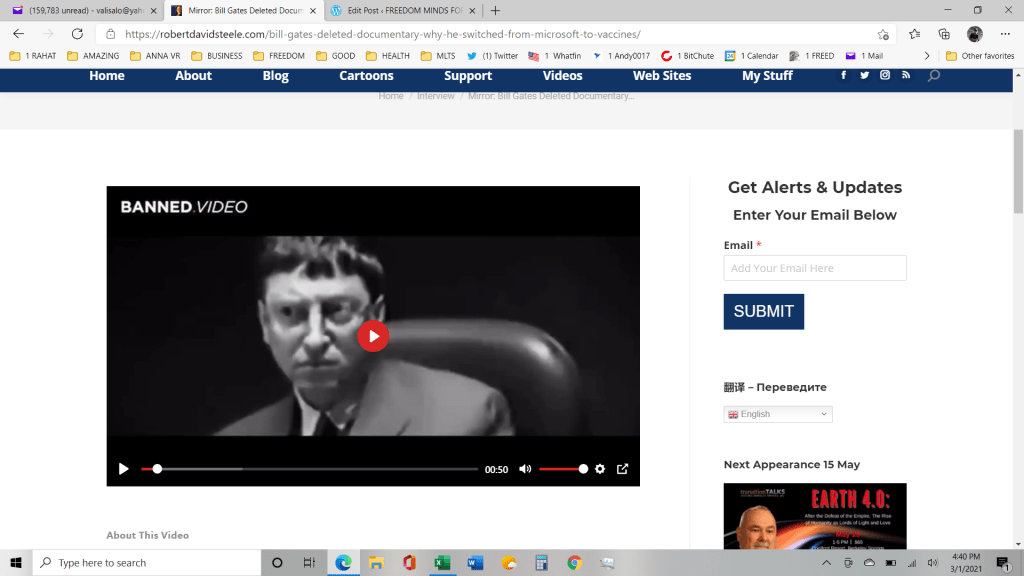Expand the English language dropdown

778,414
